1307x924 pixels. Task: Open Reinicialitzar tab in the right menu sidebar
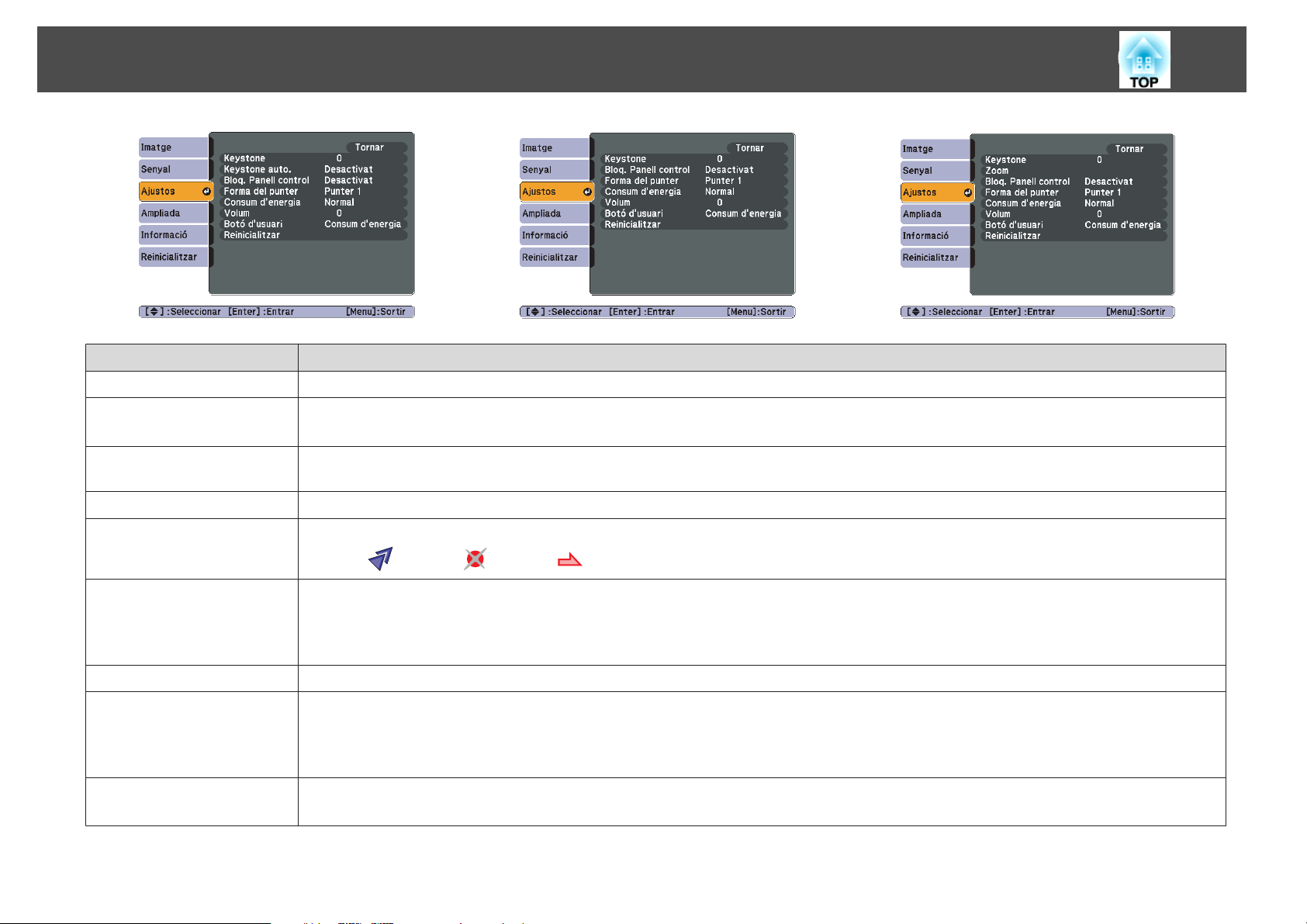(935, 258)
